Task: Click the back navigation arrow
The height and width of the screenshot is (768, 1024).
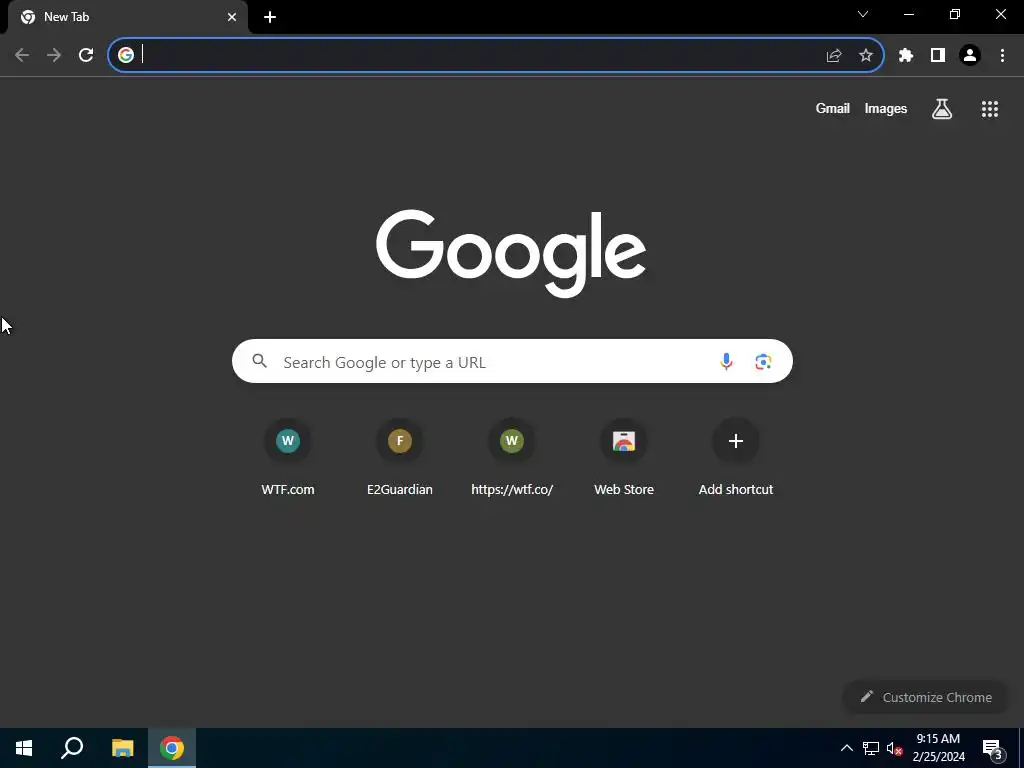Action: point(22,55)
